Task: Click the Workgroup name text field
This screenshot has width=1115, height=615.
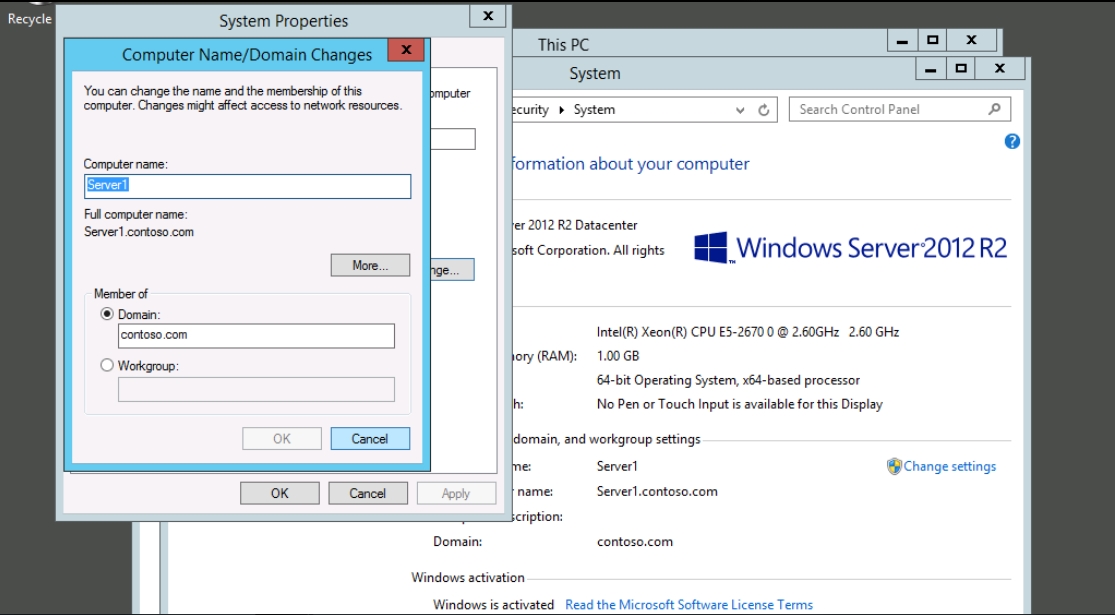Action: (x=256, y=390)
